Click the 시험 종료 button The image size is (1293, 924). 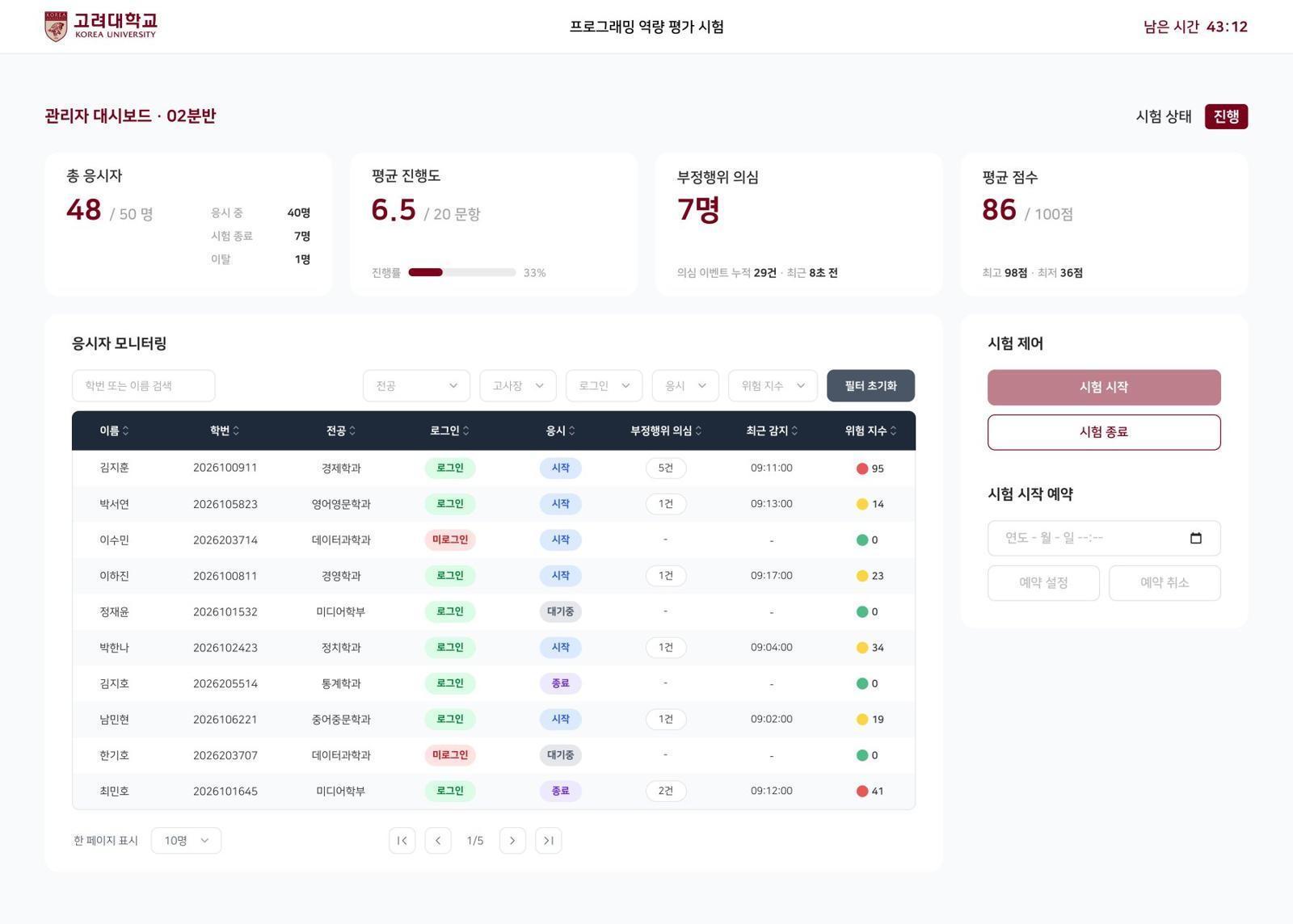1103,432
